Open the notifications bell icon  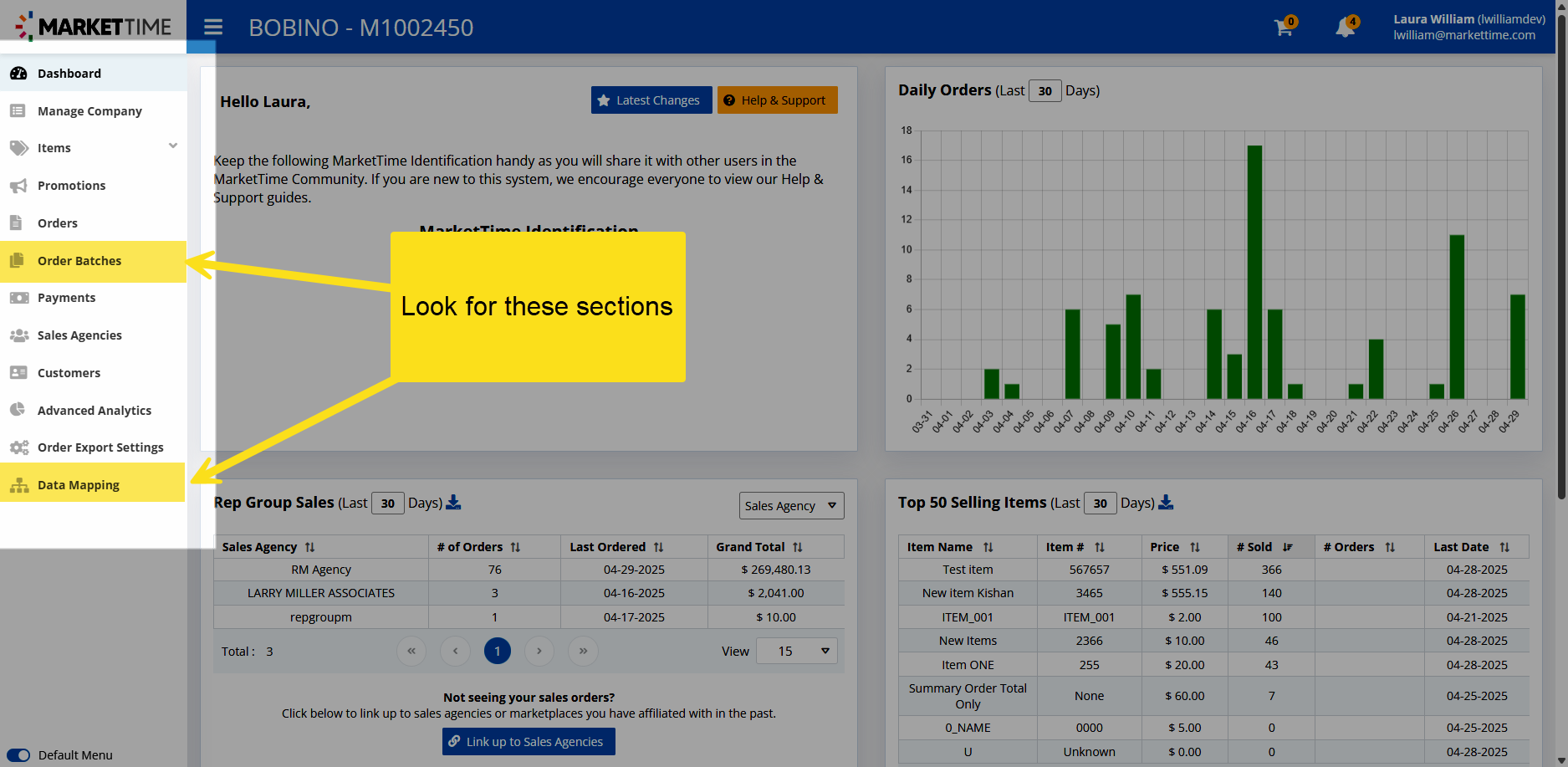click(x=1345, y=28)
